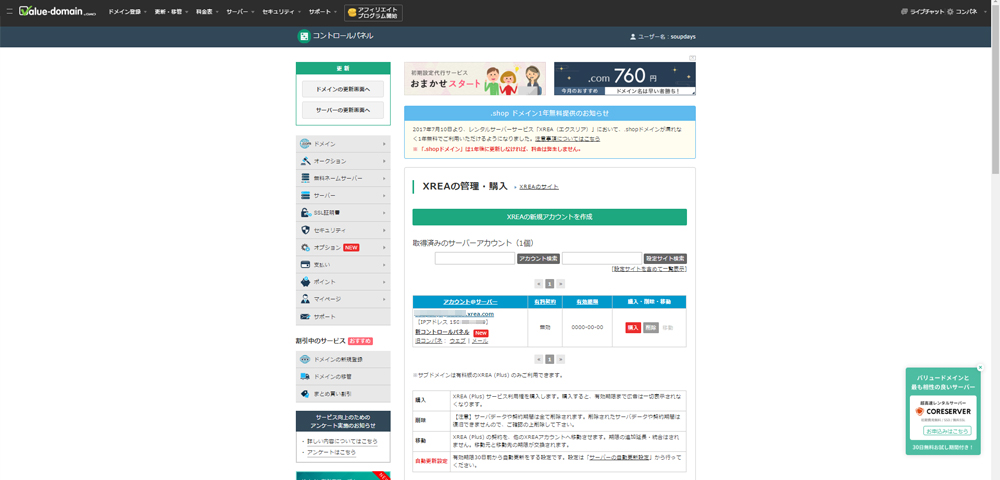Click the user icon beside ユーザー名
The image size is (1000, 480).
pos(633,37)
